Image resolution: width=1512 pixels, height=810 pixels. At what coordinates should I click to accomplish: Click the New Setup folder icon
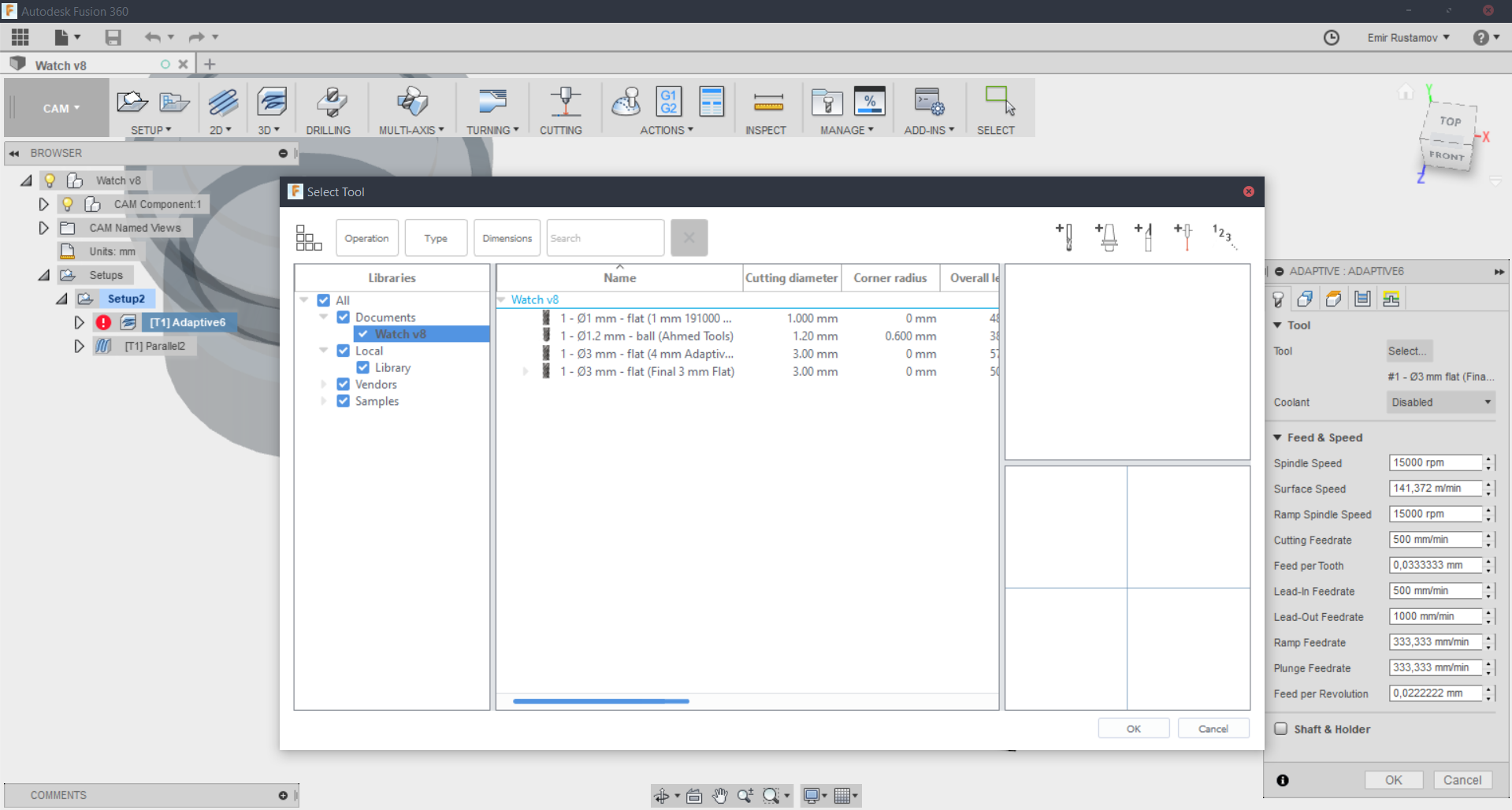pos(132,102)
